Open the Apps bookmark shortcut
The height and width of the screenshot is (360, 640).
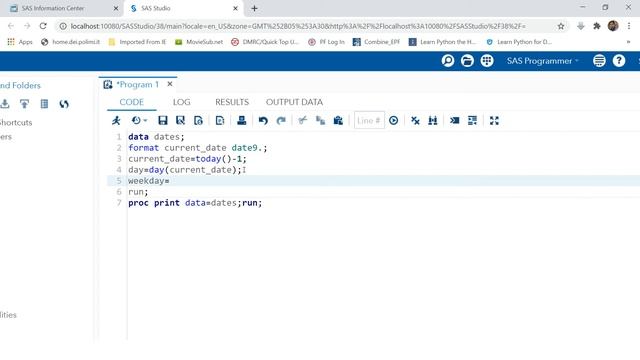click(x=20, y=42)
